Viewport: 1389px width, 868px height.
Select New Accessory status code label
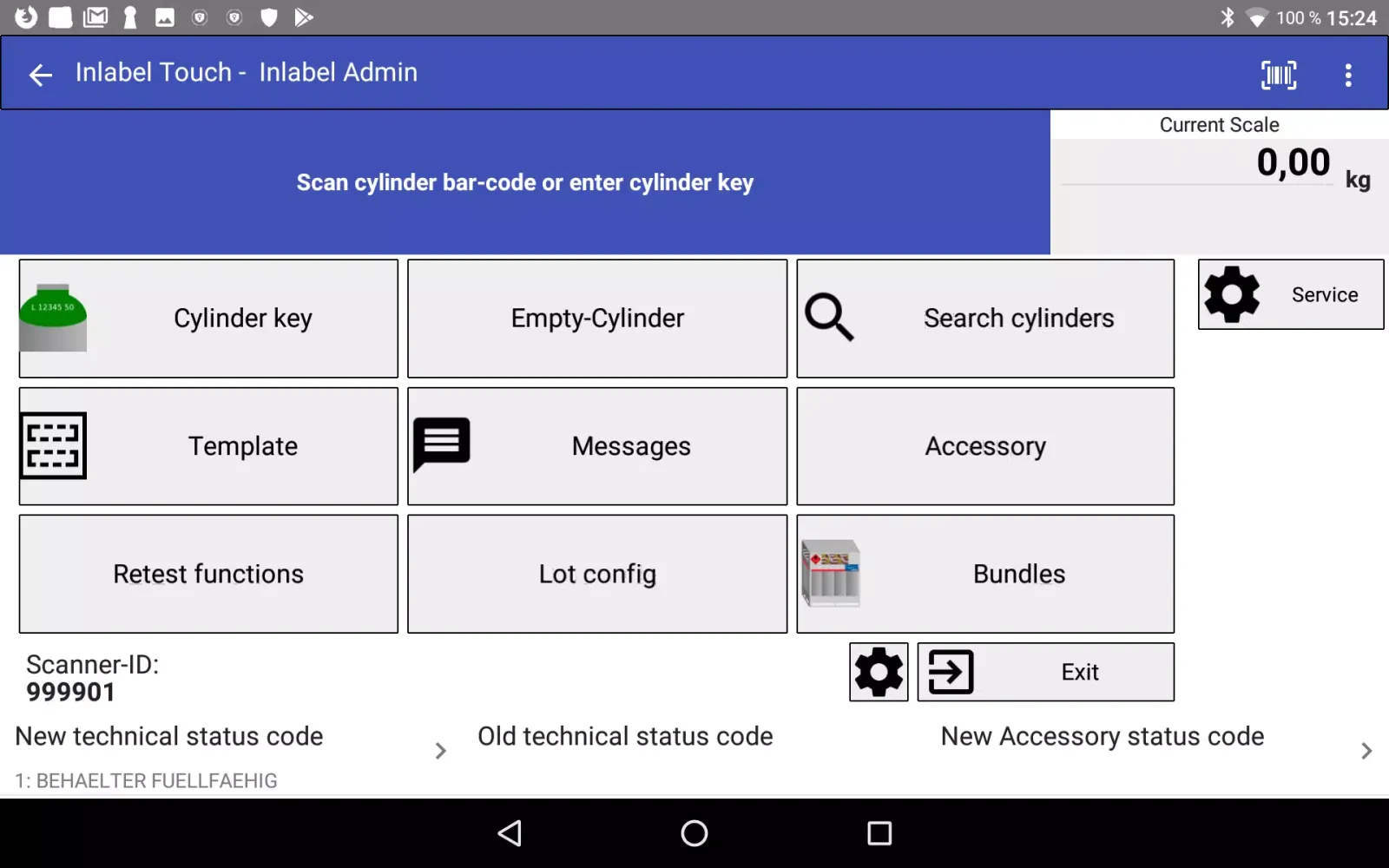pyautogui.click(x=1103, y=736)
